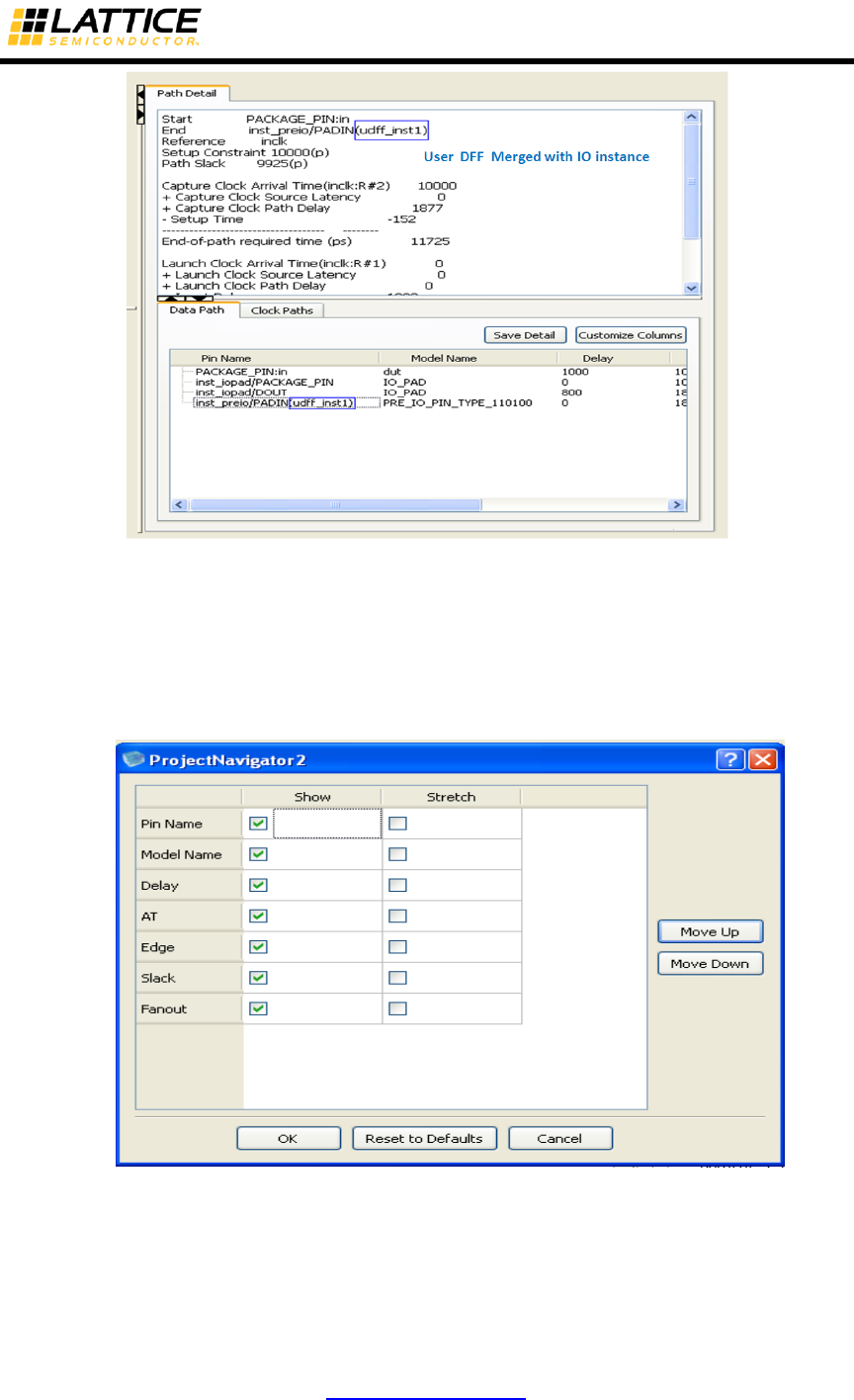Click Move Down button
The width and height of the screenshot is (854, 1400).
(710, 963)
